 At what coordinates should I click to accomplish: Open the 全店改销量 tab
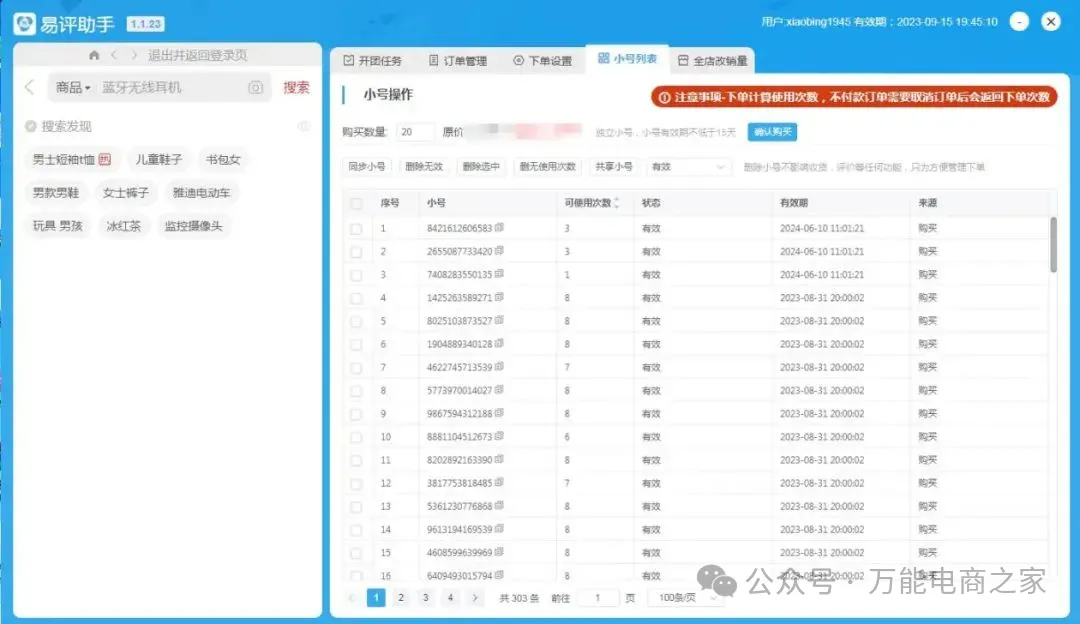[x=713, y=61]
